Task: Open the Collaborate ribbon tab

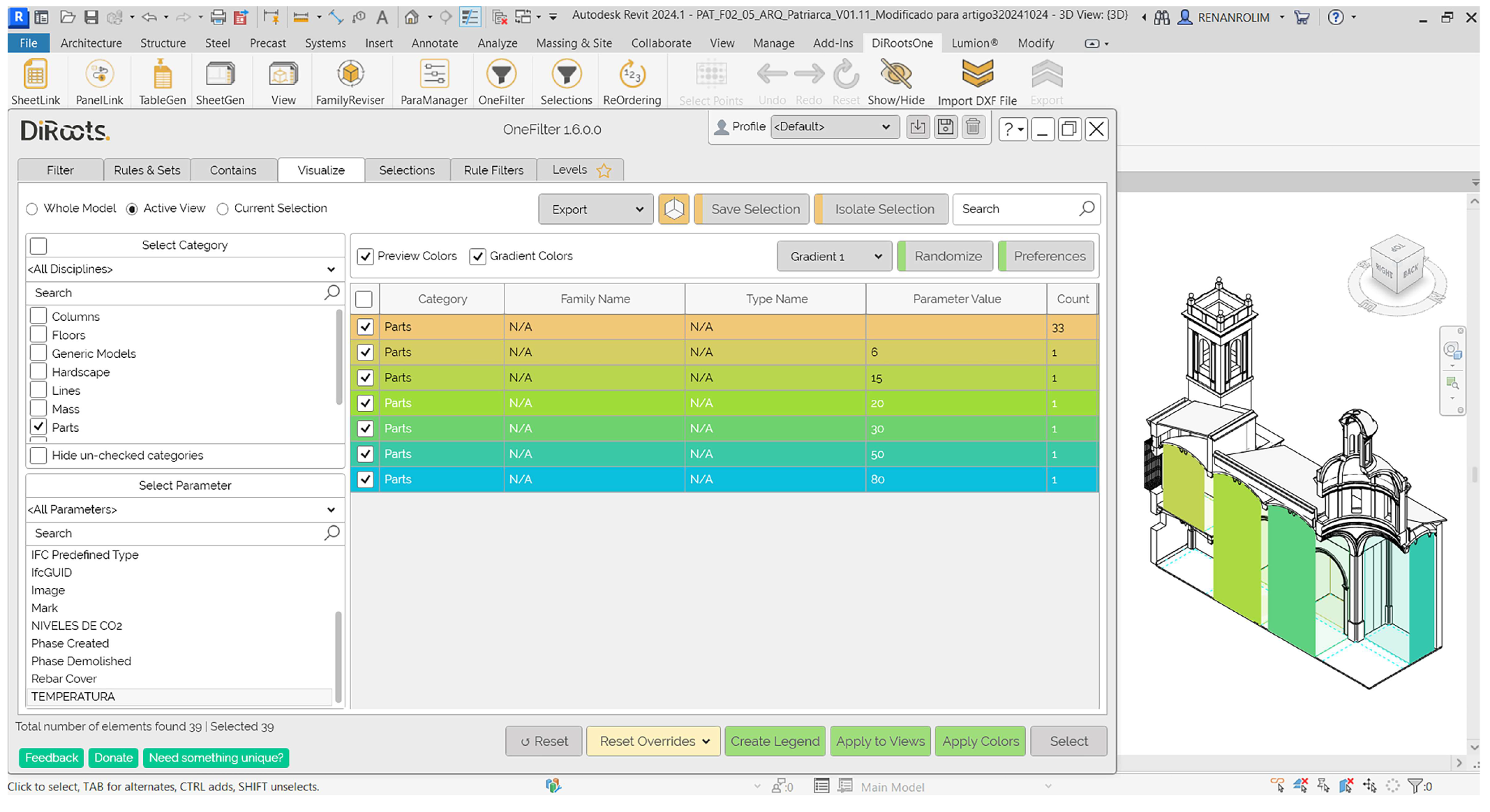Action: pyautogui.click(x=660, y=43)
